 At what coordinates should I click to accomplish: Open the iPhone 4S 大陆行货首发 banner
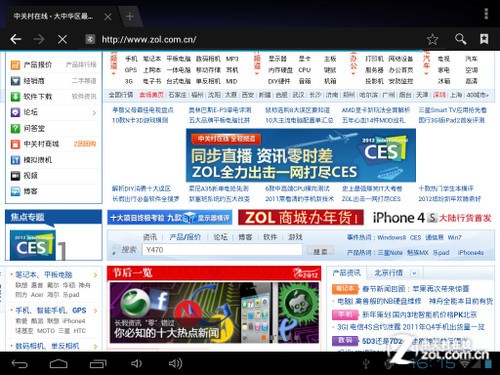[x=432, y=218]
